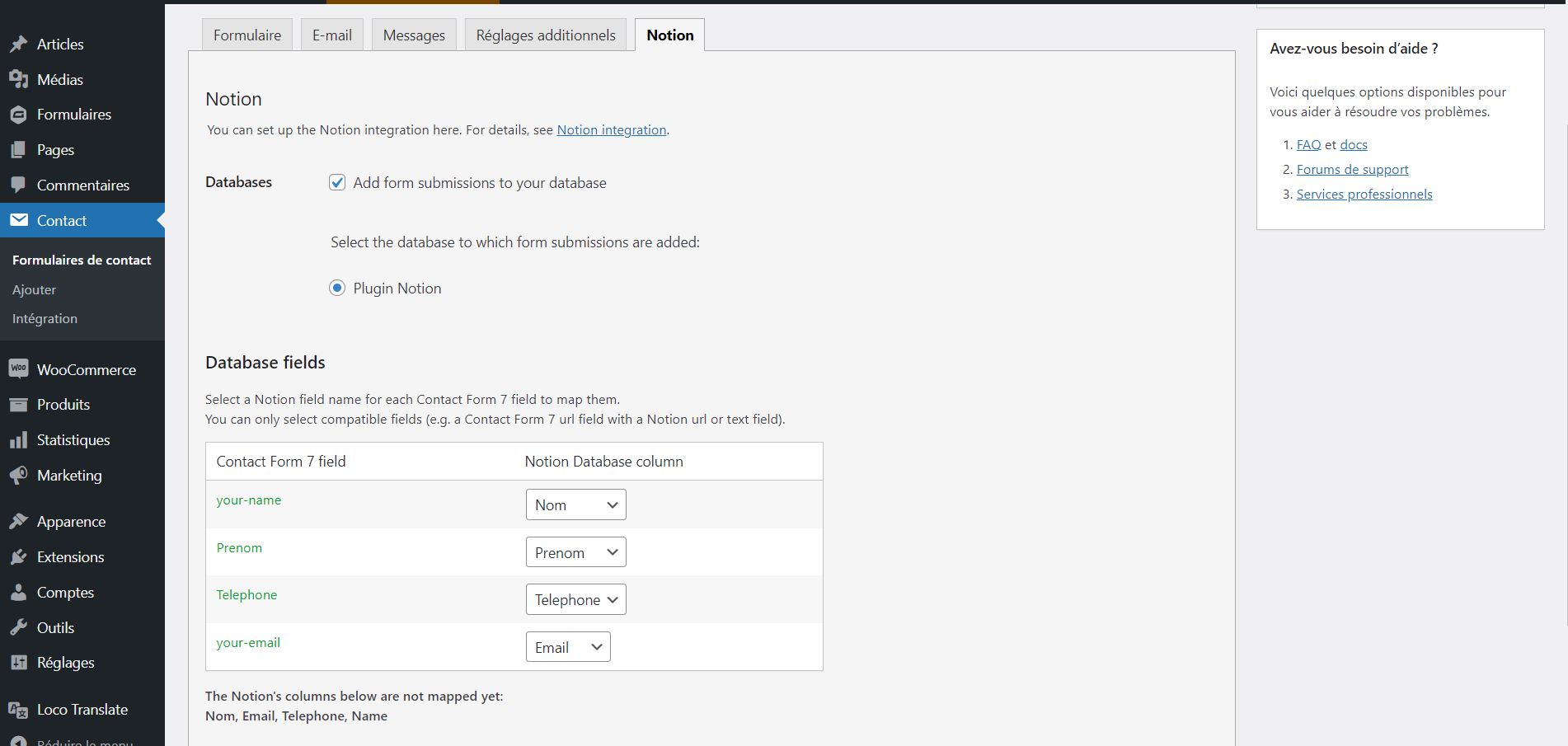Open Forums de support link
1568x746 pixels.
pyautogui.click(x=1353, y=169)
